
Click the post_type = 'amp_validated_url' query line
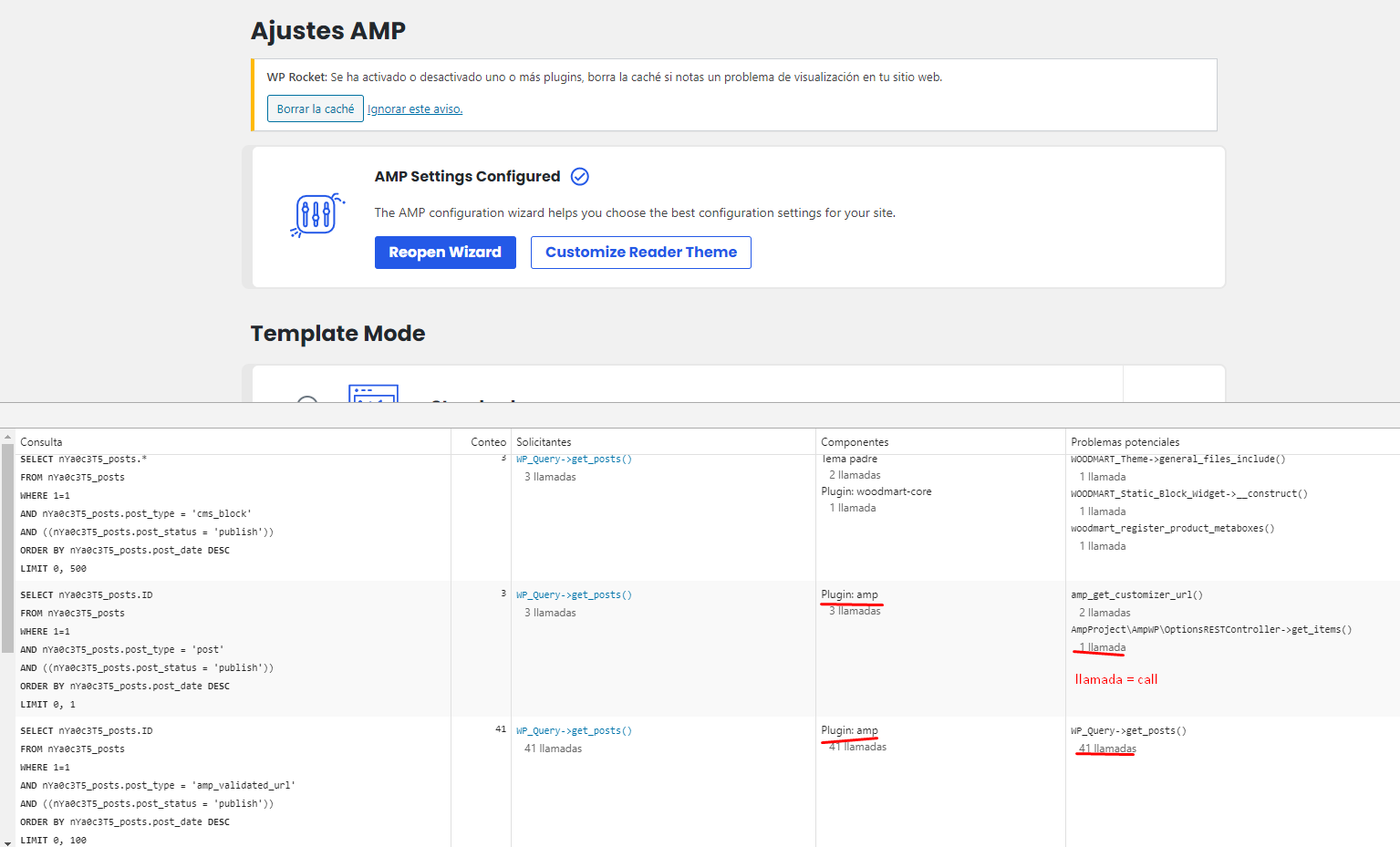[x=158, y=786]
